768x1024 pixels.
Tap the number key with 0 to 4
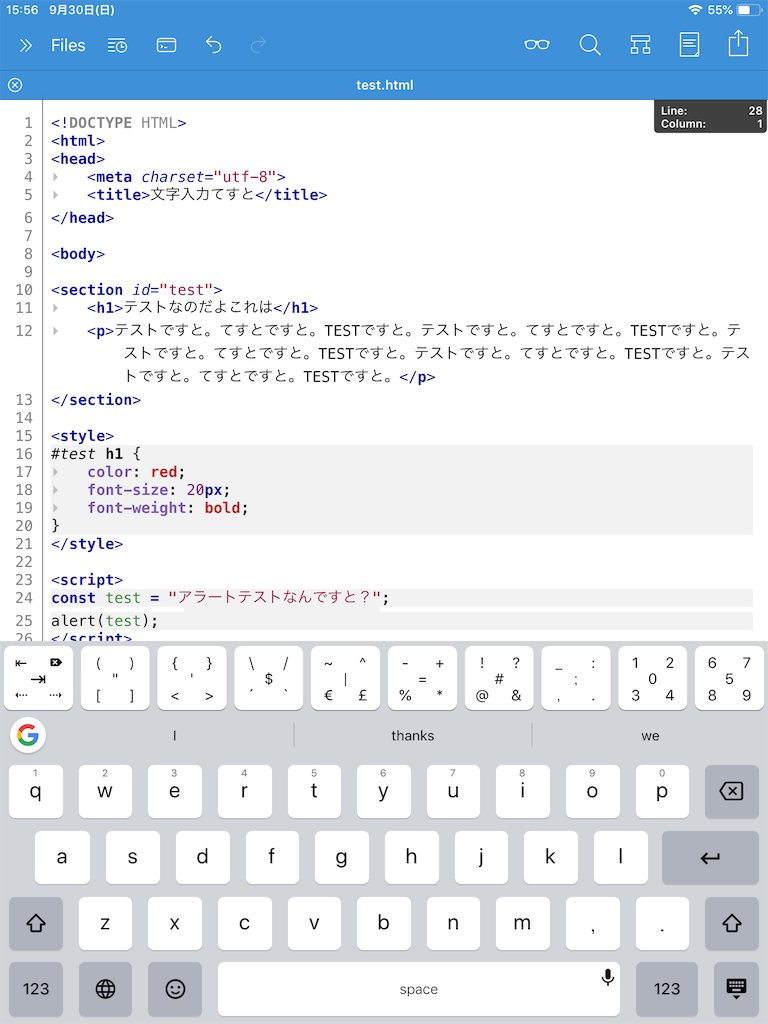(652, 678)
